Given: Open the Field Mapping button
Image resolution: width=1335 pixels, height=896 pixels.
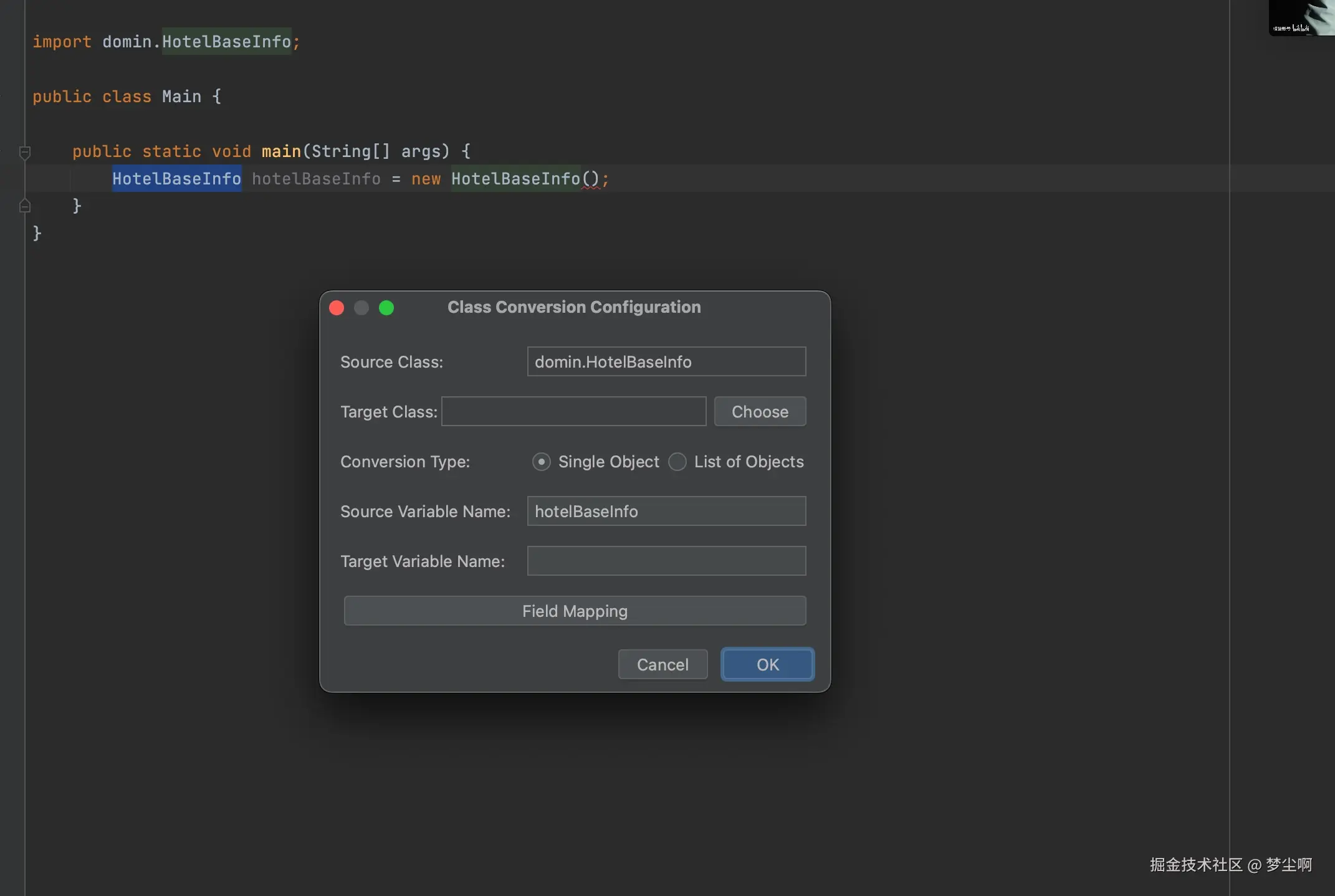Looking at the screenshot, I should [x=575, y=611].
